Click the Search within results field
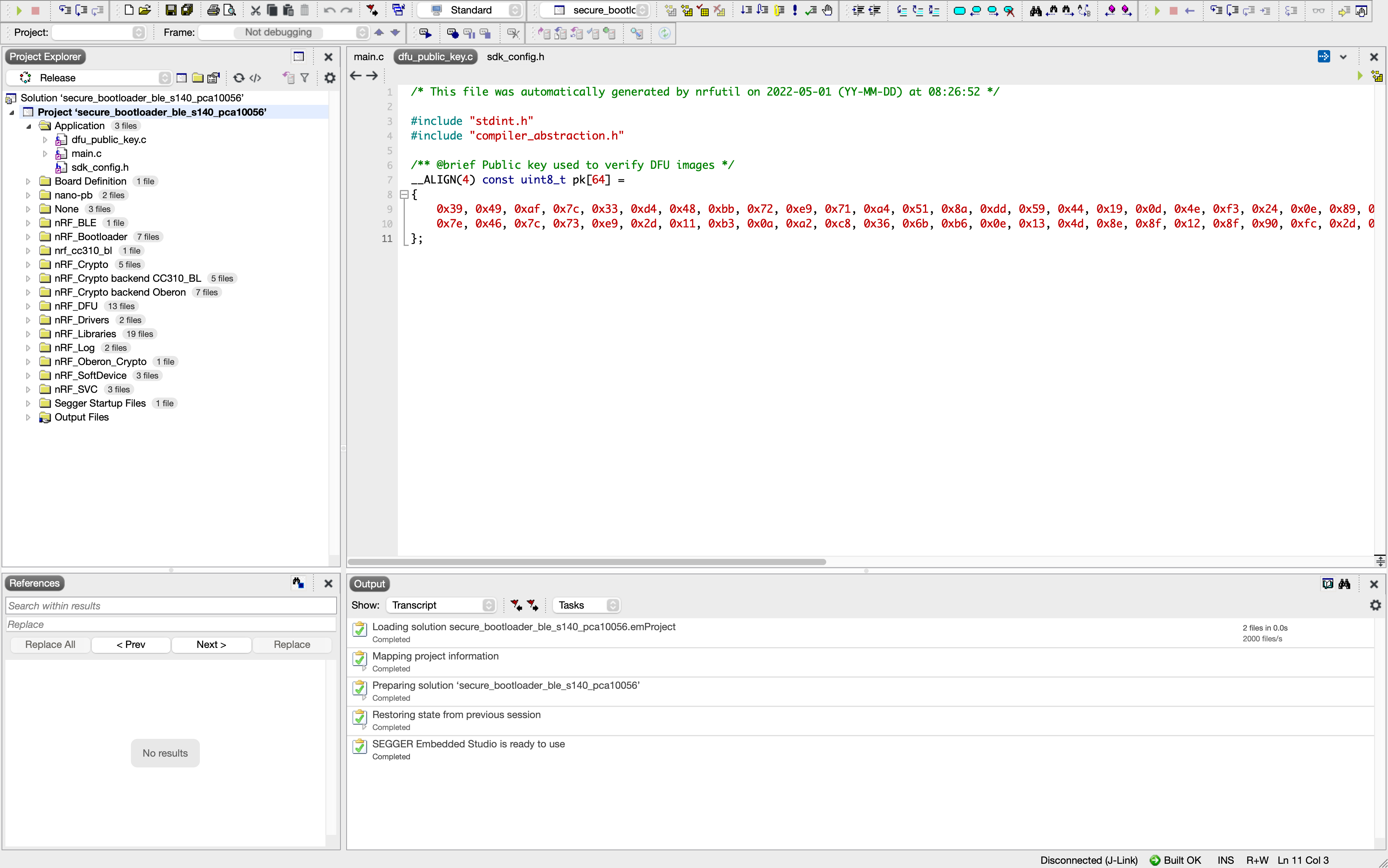 (x=170, y=605)
